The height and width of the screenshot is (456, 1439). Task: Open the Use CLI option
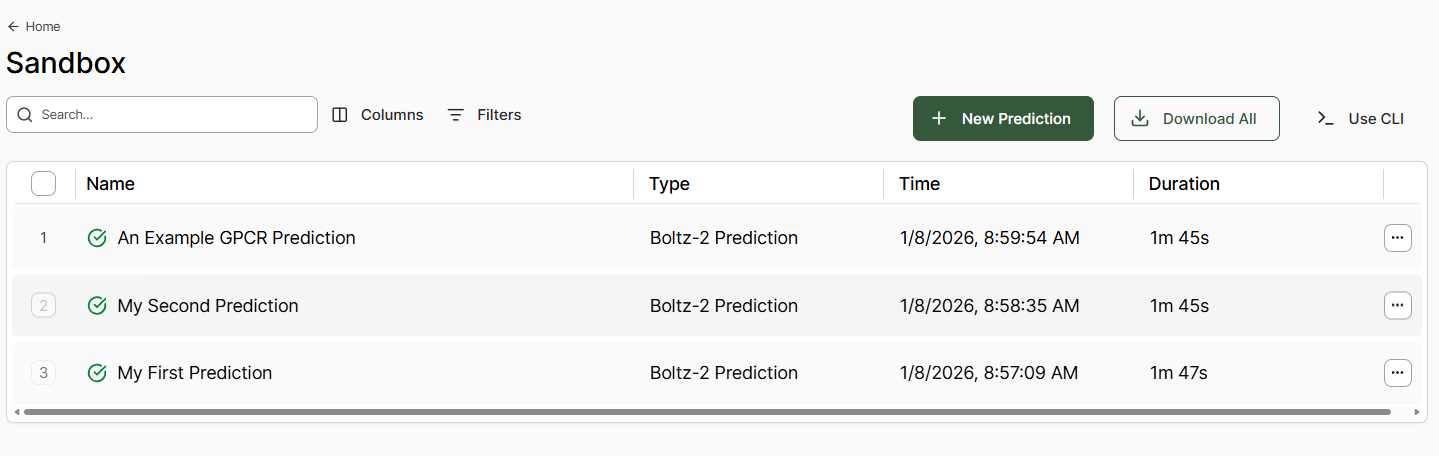(x=1361, y=119)
